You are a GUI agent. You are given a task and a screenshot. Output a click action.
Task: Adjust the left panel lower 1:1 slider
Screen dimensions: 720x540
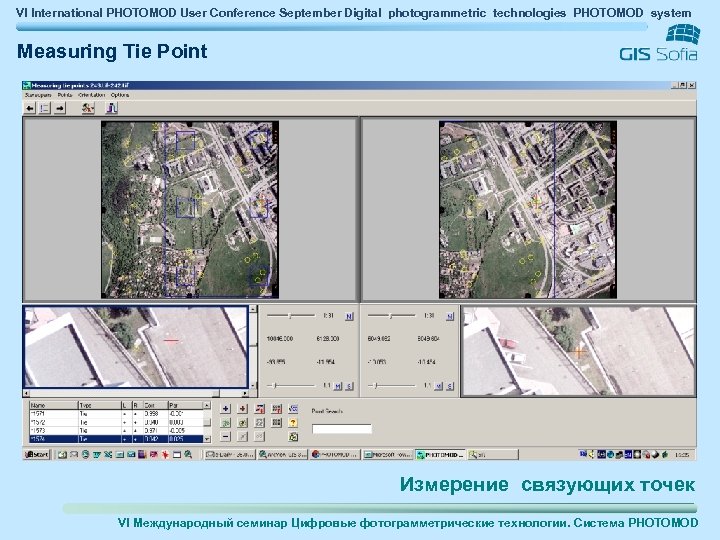(292, 386)
